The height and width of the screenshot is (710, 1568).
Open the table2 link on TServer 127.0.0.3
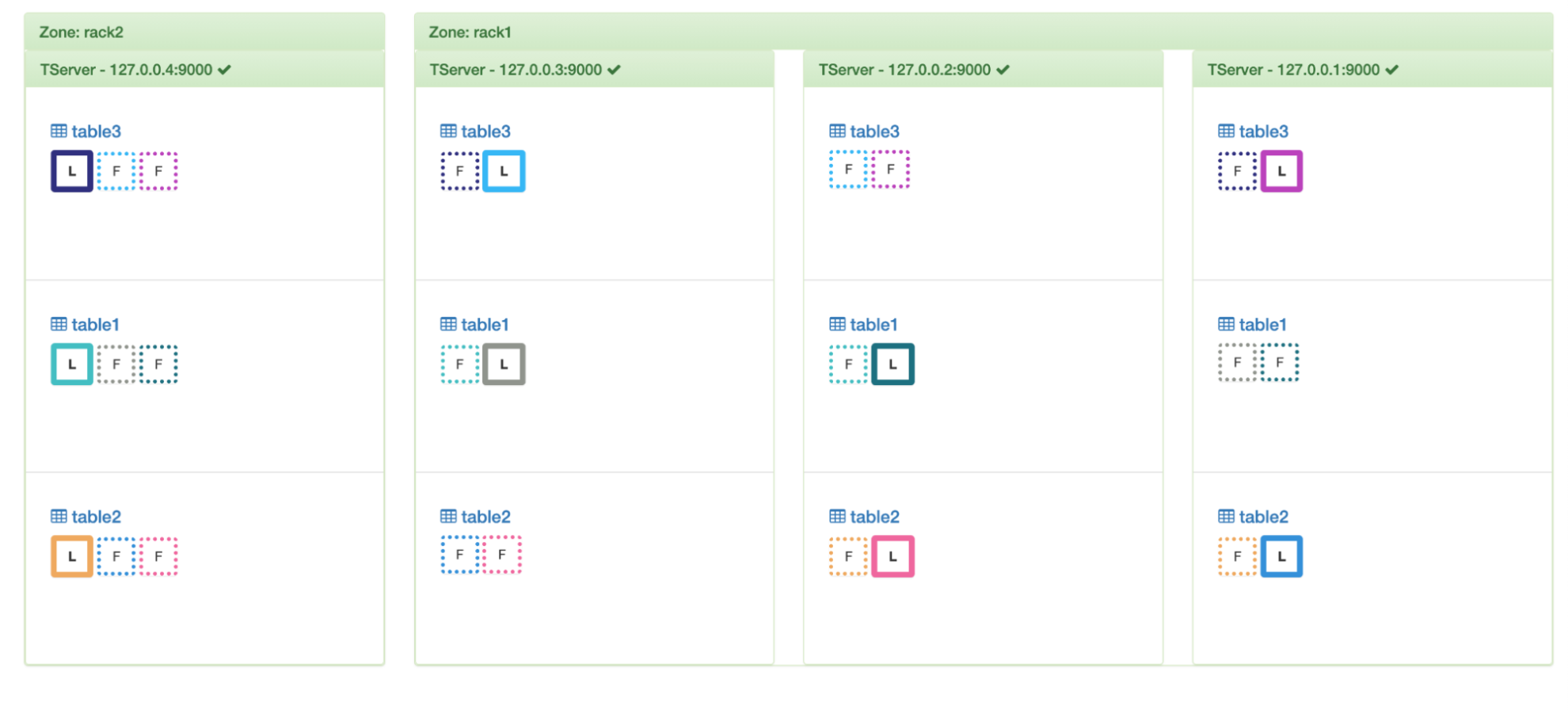coord(485,515)
